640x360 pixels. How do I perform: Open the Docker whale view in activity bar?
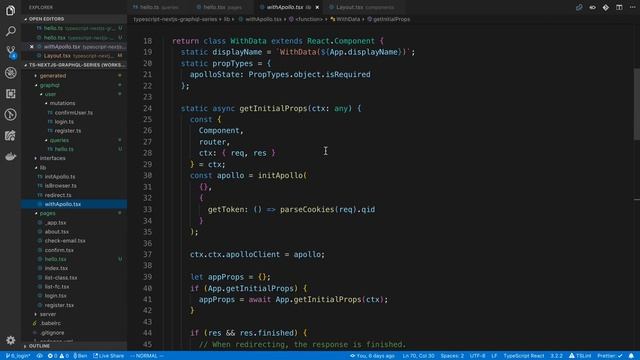11,156
